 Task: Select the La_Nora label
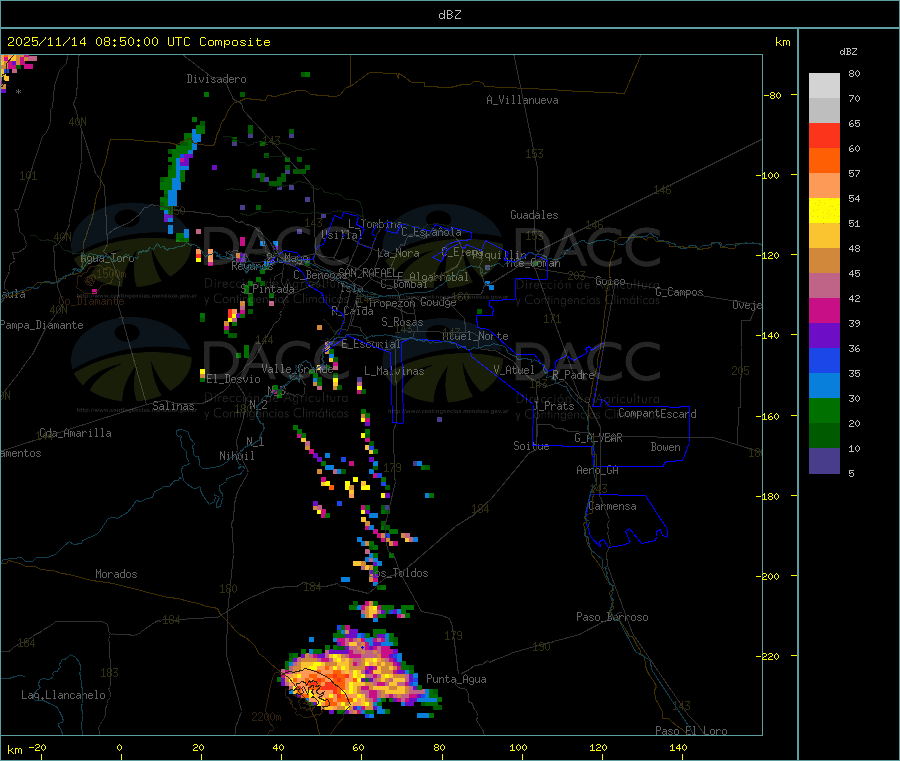pos(398,253)
